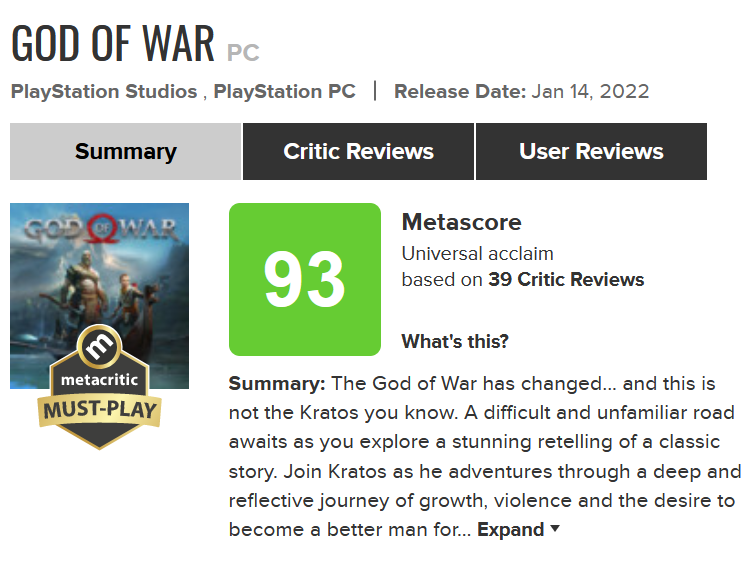The height and width of the screenshot is (561, 747).
Task: Click the metacritic 'm' logo circle
Action: [x=100, y=346]
